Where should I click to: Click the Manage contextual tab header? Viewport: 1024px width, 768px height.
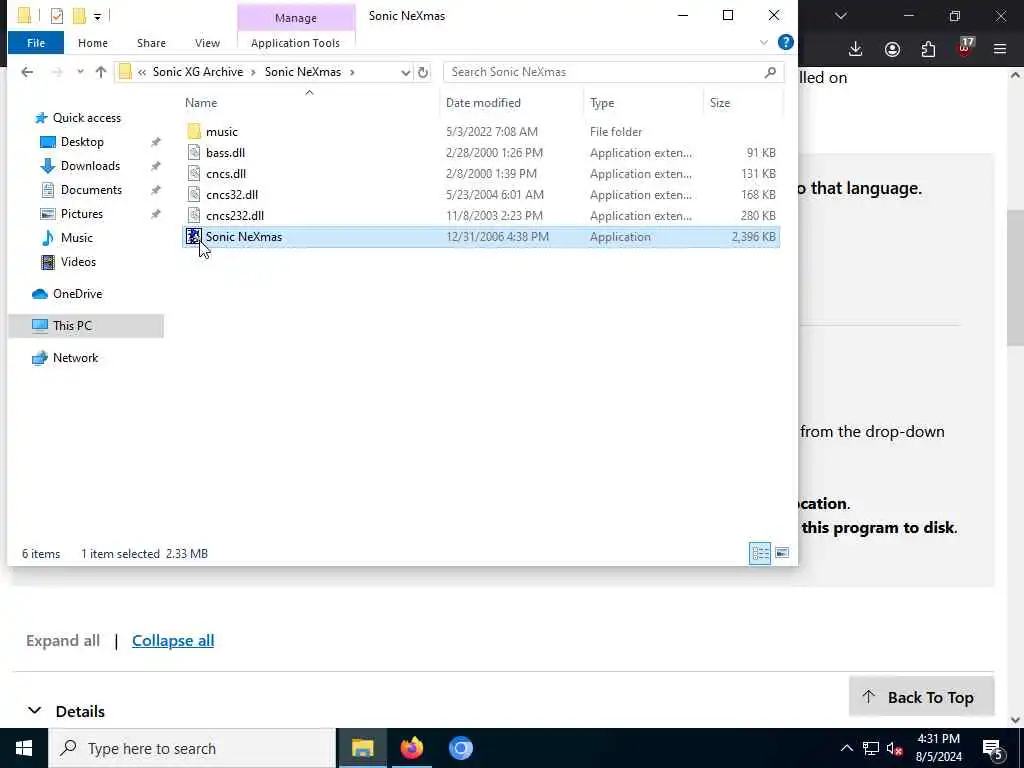pos(296,18)
